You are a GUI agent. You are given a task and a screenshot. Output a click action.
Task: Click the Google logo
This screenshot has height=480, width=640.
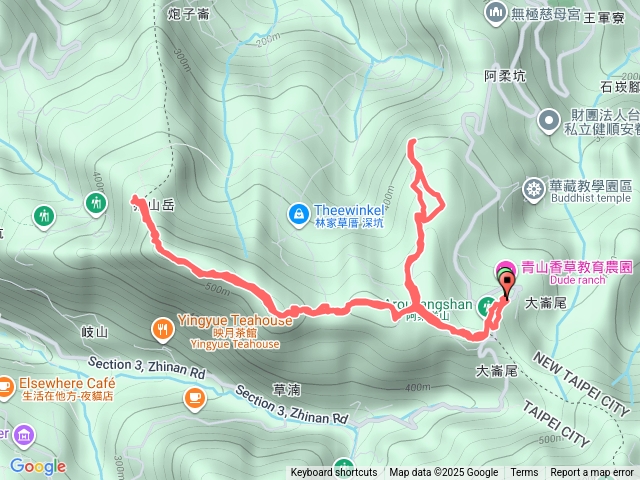point(38,466)
